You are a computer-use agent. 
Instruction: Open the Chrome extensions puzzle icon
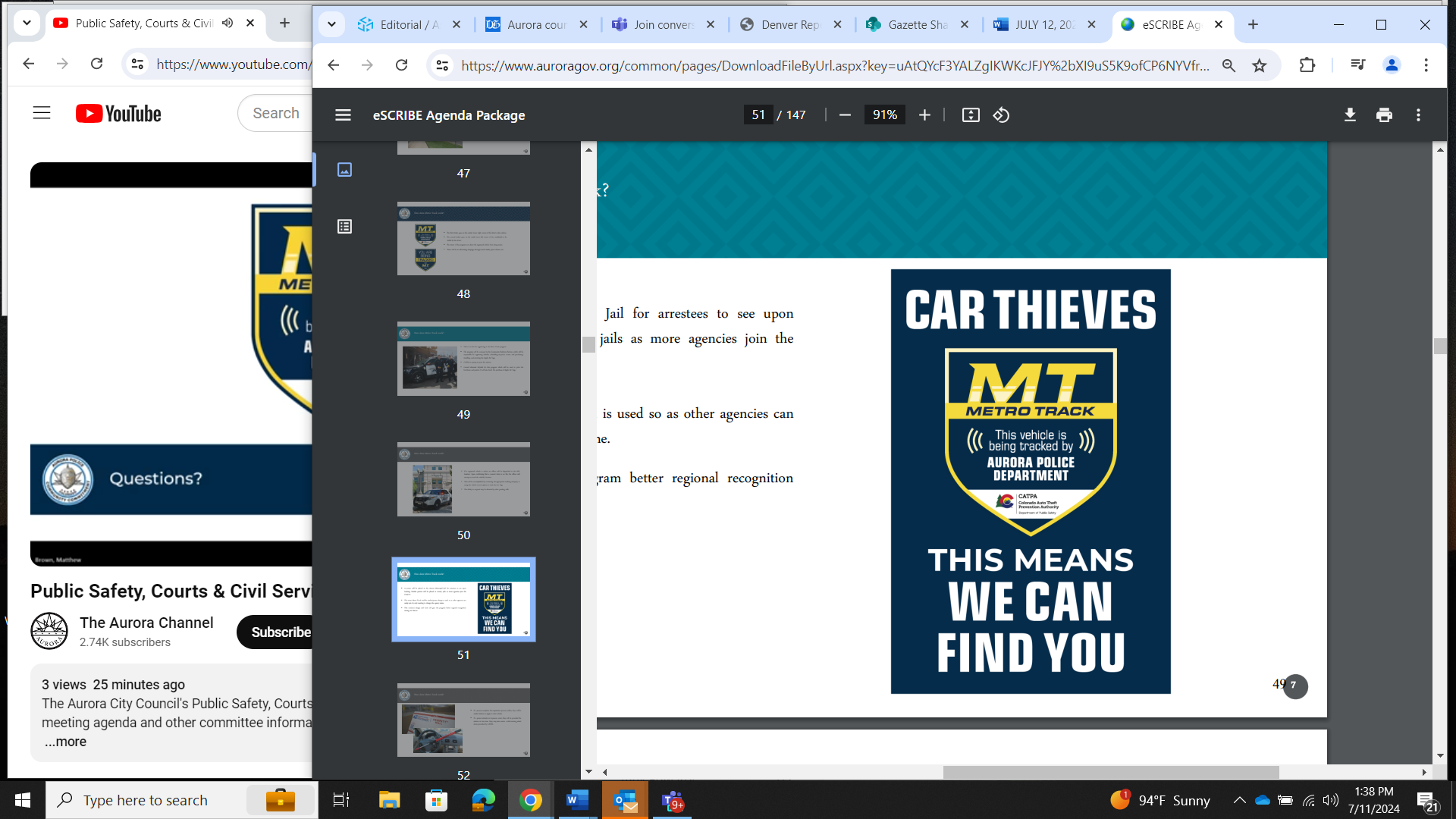click(x=1307, y=65)
